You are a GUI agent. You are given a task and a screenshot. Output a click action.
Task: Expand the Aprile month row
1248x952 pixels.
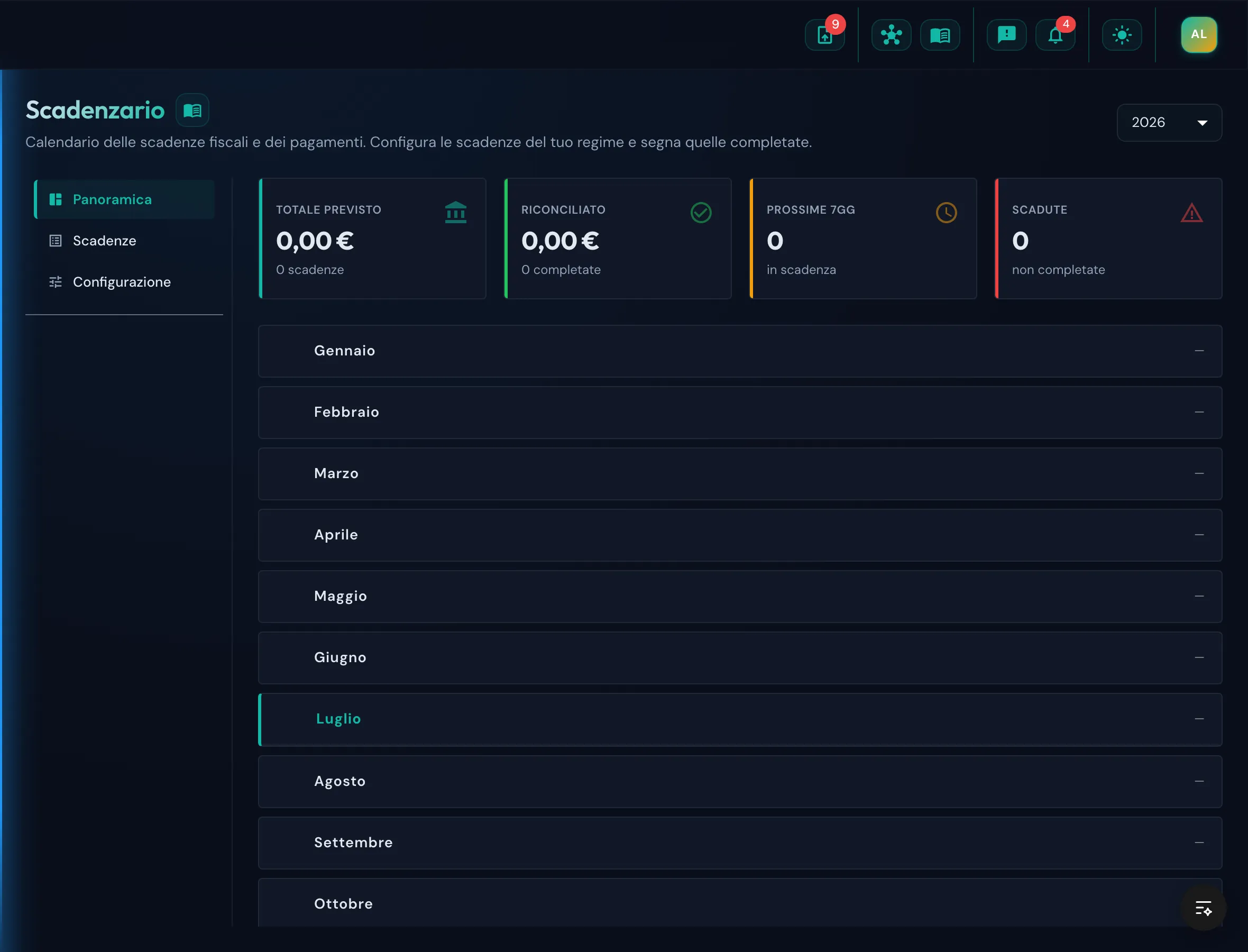tap(740, 535)
